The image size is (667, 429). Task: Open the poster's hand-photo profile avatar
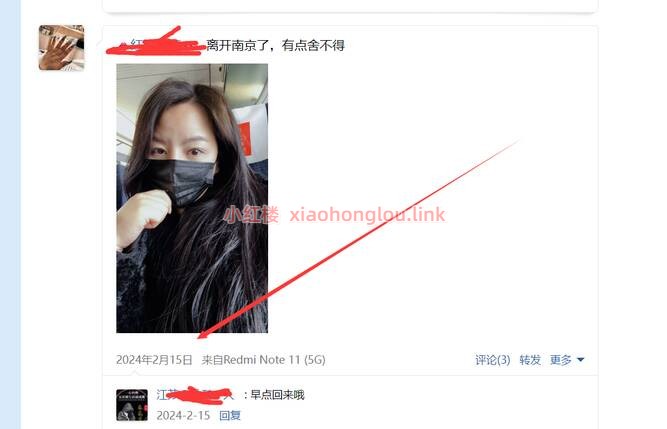[x=61, y=48]
